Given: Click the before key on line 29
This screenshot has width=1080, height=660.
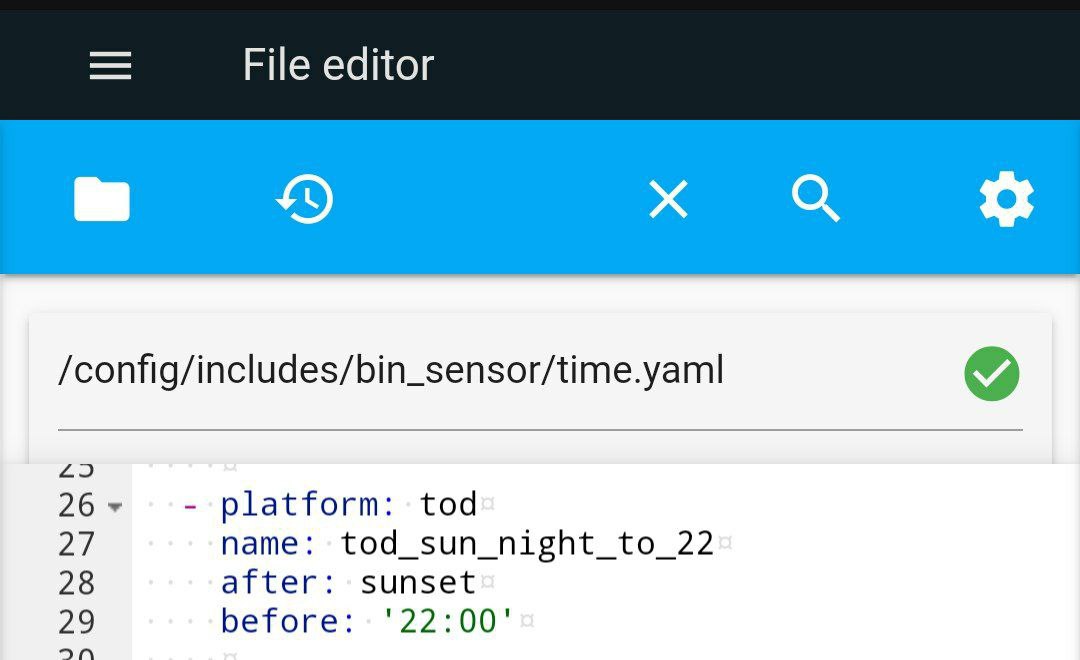Looking at the screenshot, I should [x=280, y=621].
